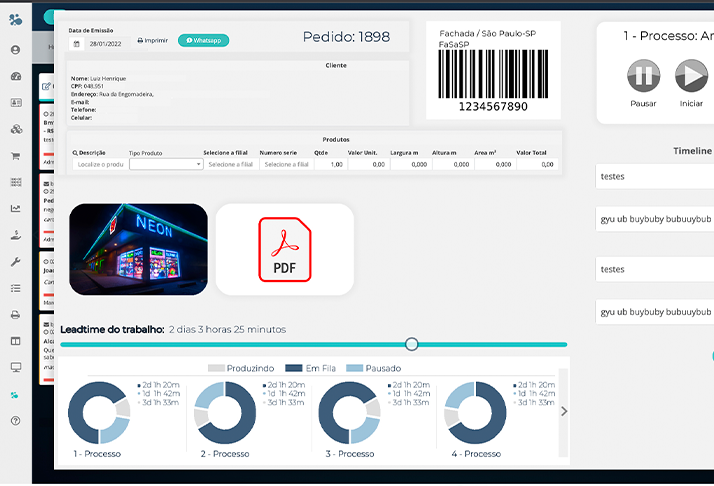Click the Pausar pause icon
Image resolution: width=714 pixels, height=486 pixels.
[x=643, y=77]
